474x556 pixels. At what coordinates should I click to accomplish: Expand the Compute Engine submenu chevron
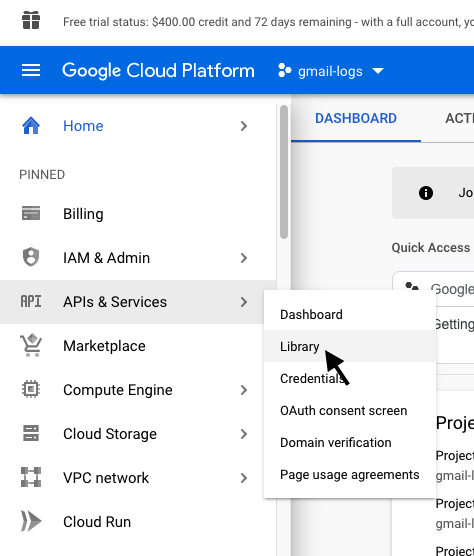click(x=244, y=390)
